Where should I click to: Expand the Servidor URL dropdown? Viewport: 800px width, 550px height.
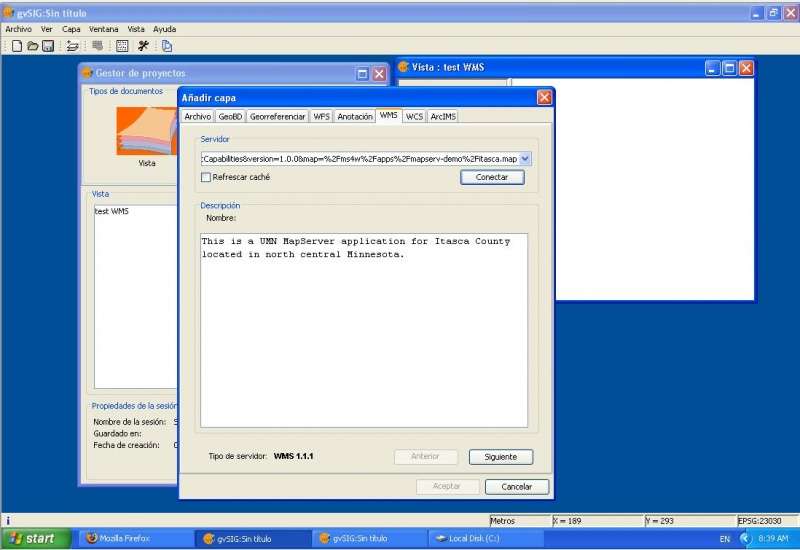coord(525,158)
